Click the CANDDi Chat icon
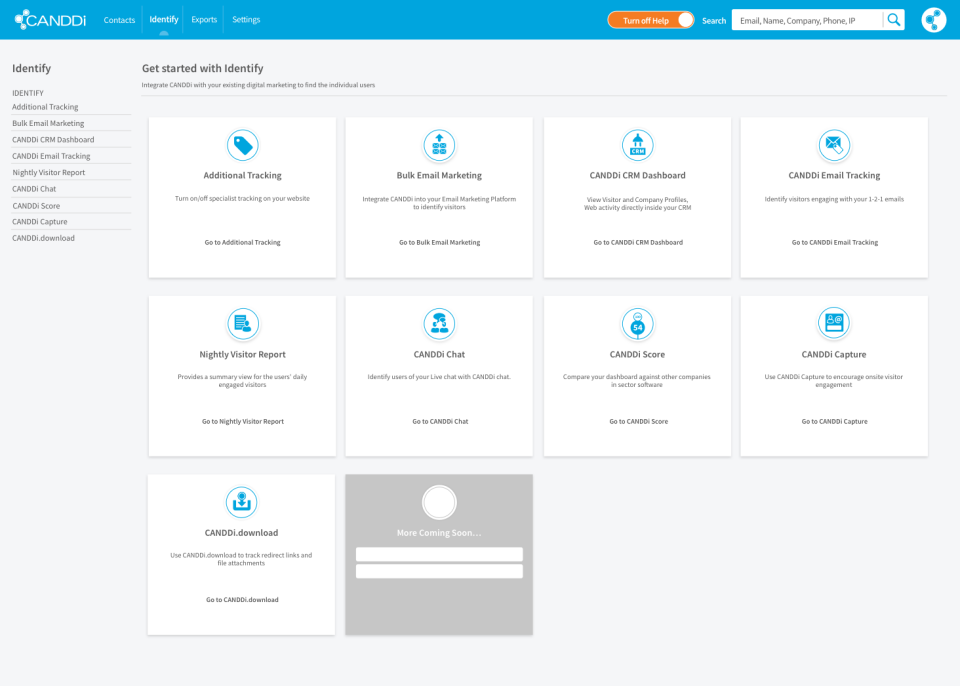Screen dimensions: 960x686 click(x=439, y=323)
